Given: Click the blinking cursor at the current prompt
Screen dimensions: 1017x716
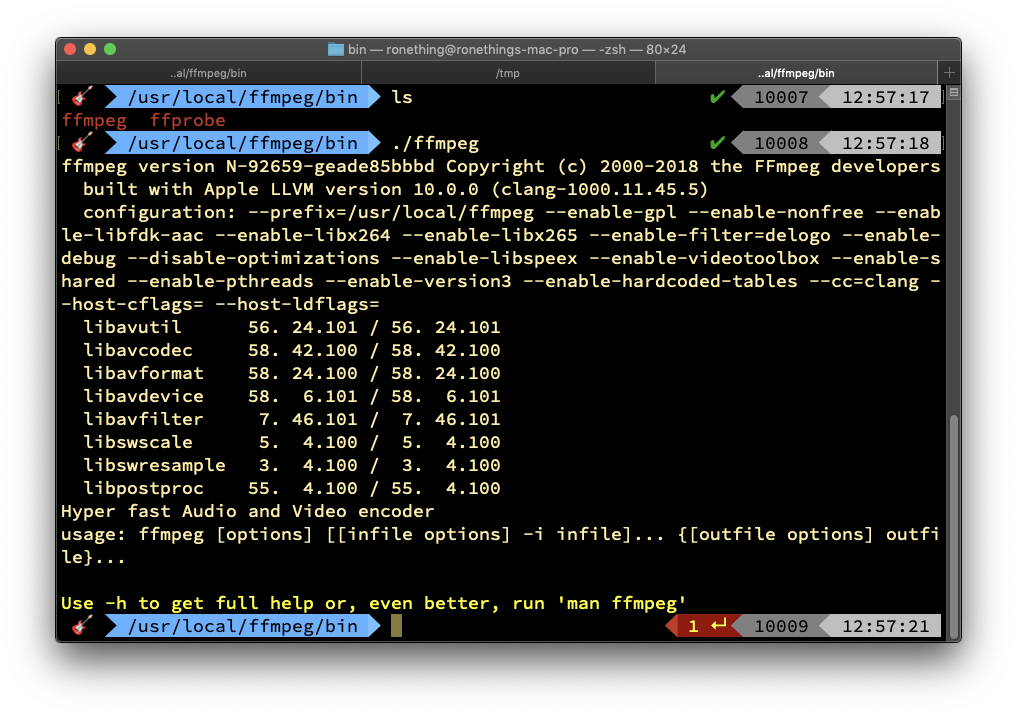Looking at the screenshot, I should pos(396,626).
